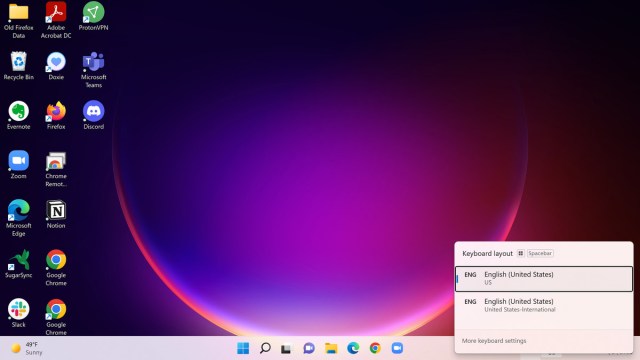
Task: Open More keyboard settings
Action: [x=494, y=340]
